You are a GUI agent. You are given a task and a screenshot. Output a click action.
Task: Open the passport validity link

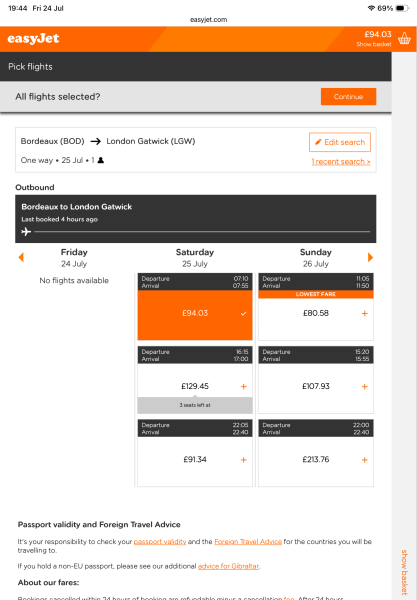(x=160, y=542)
